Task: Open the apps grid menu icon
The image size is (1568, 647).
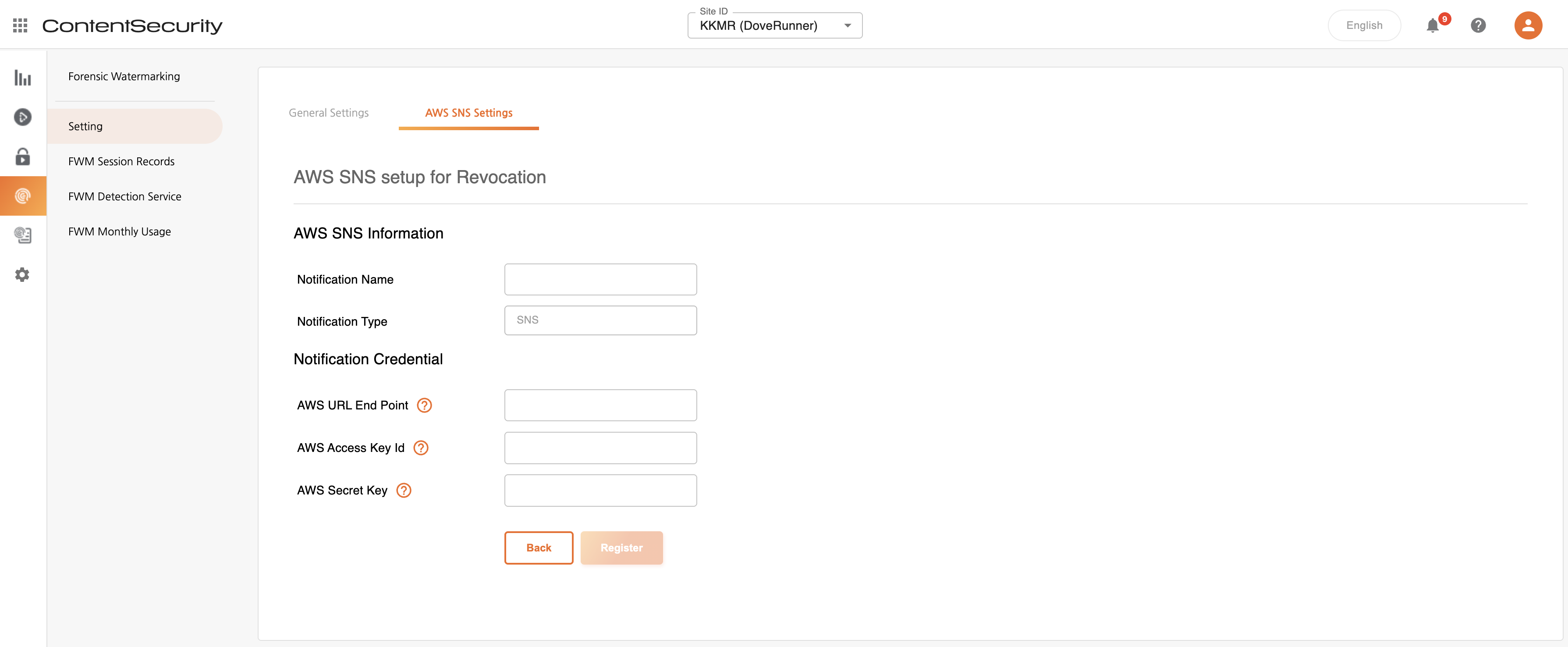Action: point(20,25)
